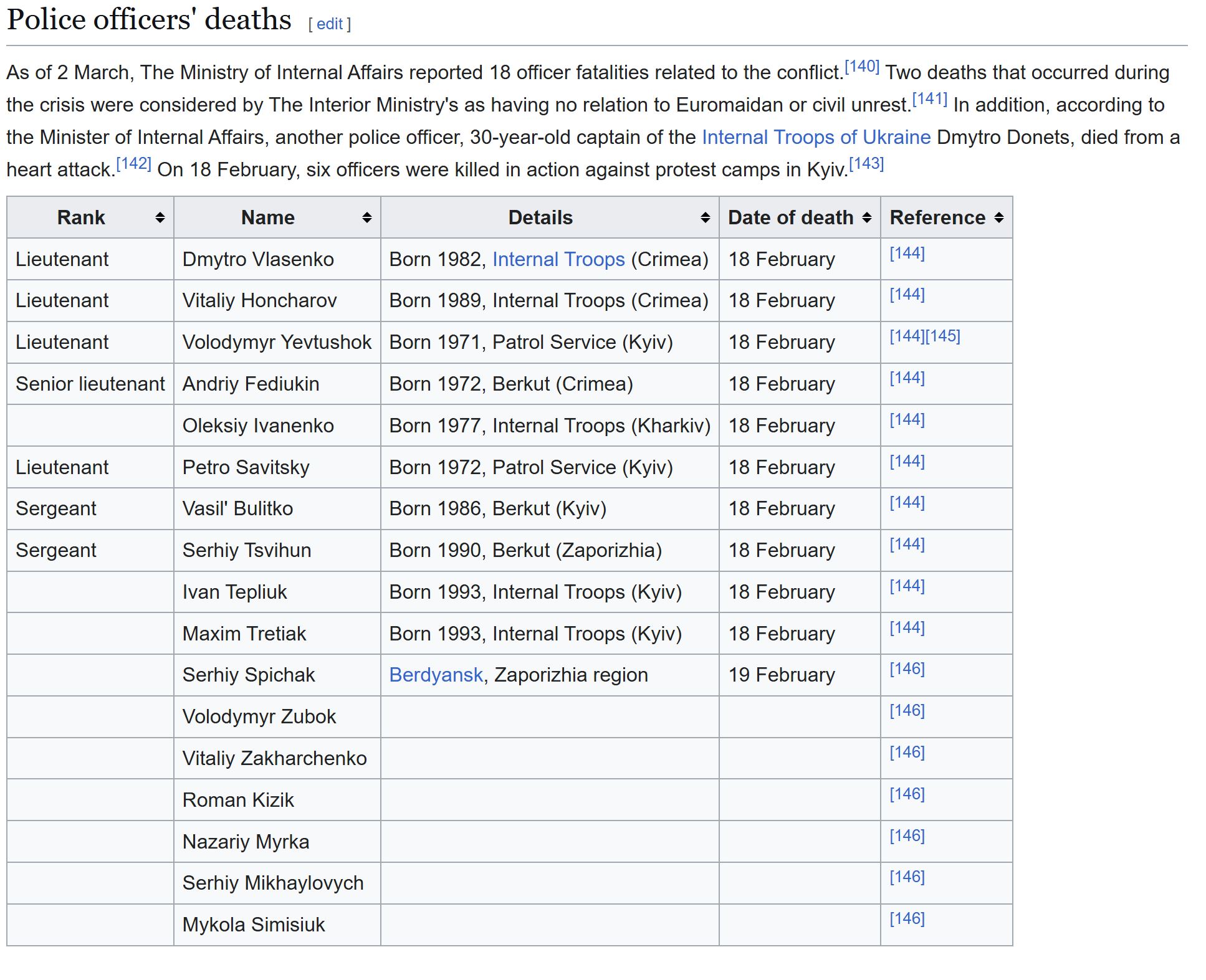Click the Details column header
The height and width of the screenshot is (980, 1206).
click(x=540, y=217)
